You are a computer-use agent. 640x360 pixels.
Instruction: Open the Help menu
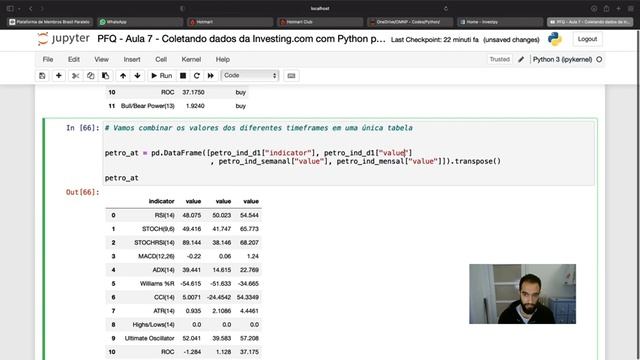click(x=223, y=59)
